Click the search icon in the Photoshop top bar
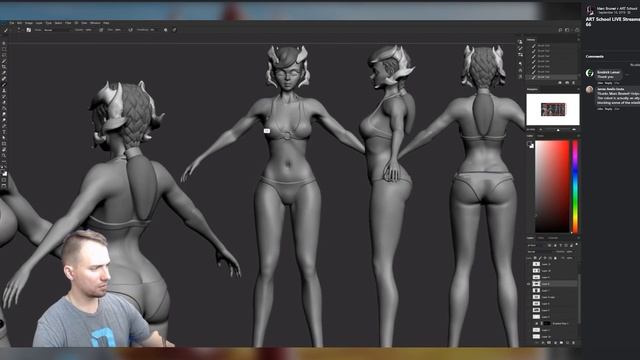Screen dimensions: 640x360 tap(560, 30)
